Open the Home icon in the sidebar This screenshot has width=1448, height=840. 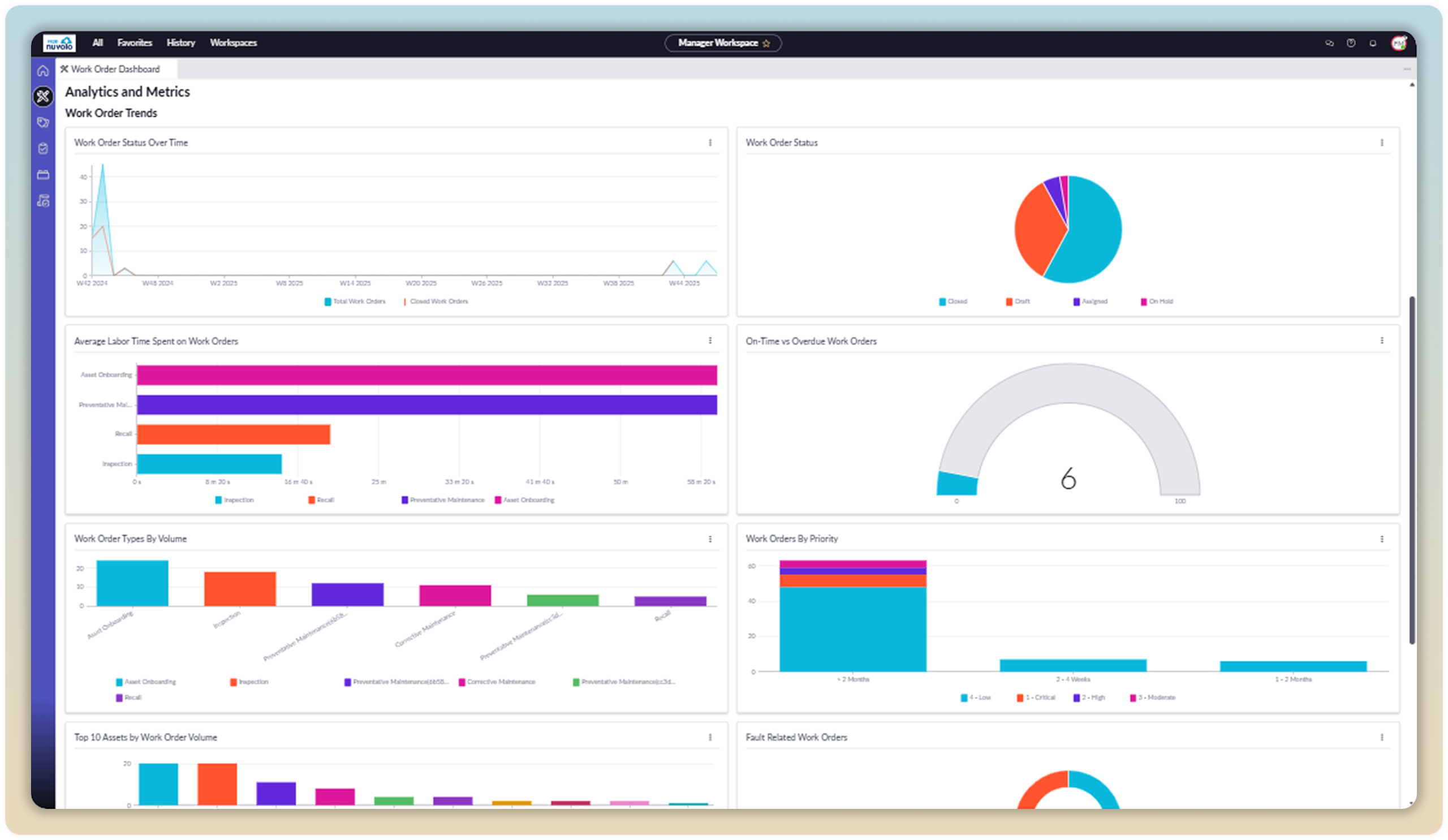44,71
